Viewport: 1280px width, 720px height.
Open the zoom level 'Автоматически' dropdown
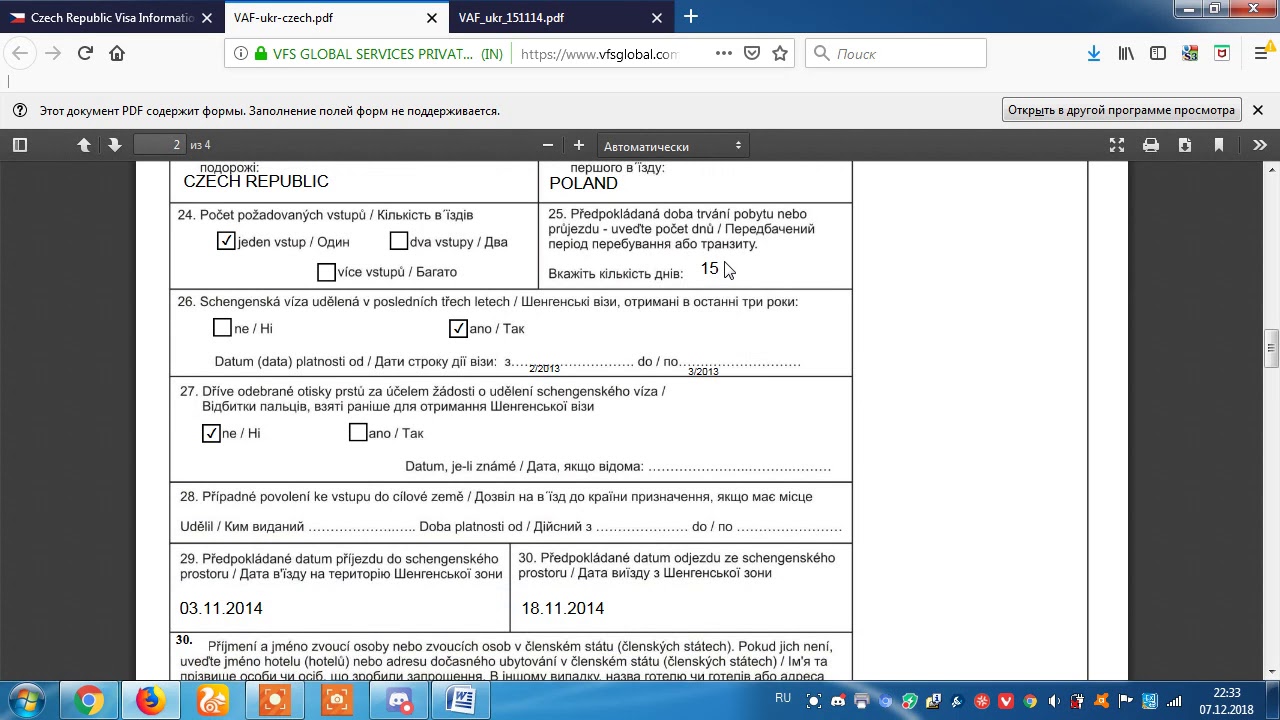point(673,146)
